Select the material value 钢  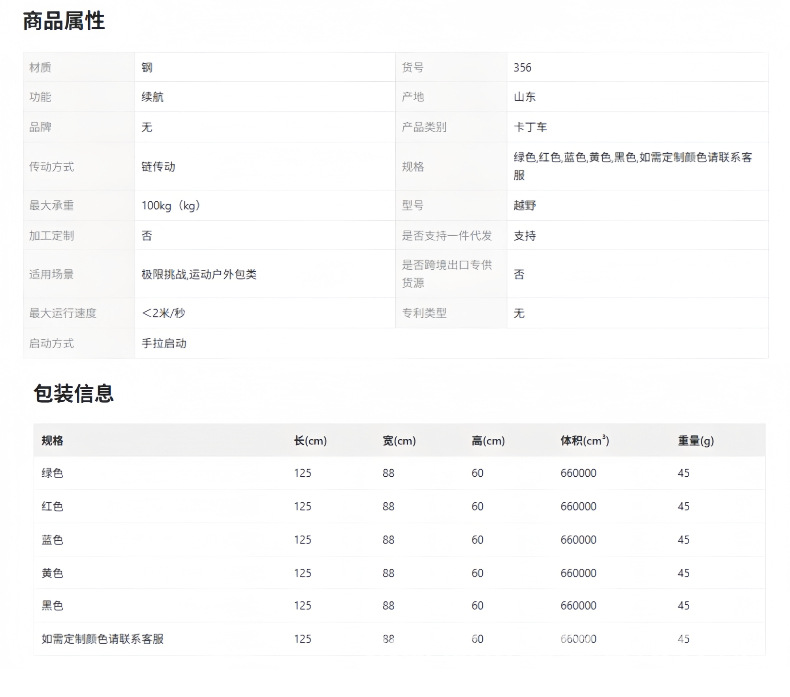pyautogui.click(x=147, y=68)
